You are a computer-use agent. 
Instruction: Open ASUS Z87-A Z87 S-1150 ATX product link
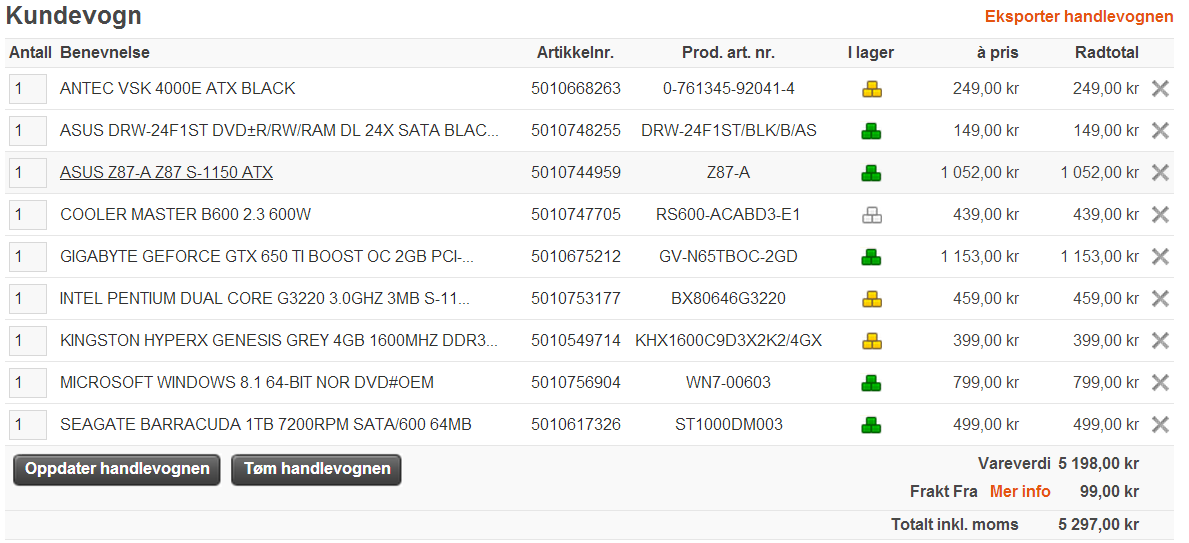(166, 173)
